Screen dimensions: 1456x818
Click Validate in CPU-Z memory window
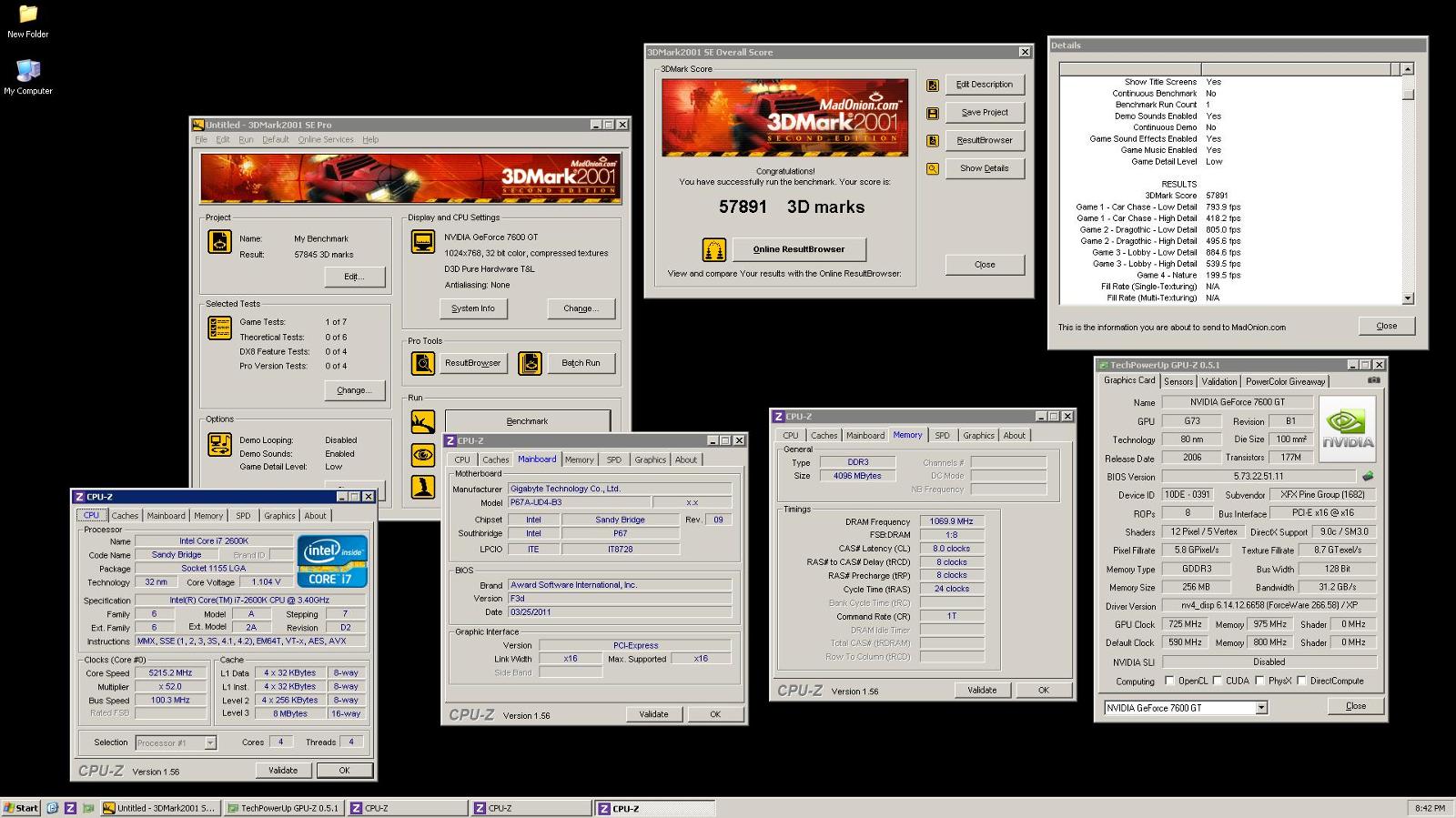tap(982, 691)
